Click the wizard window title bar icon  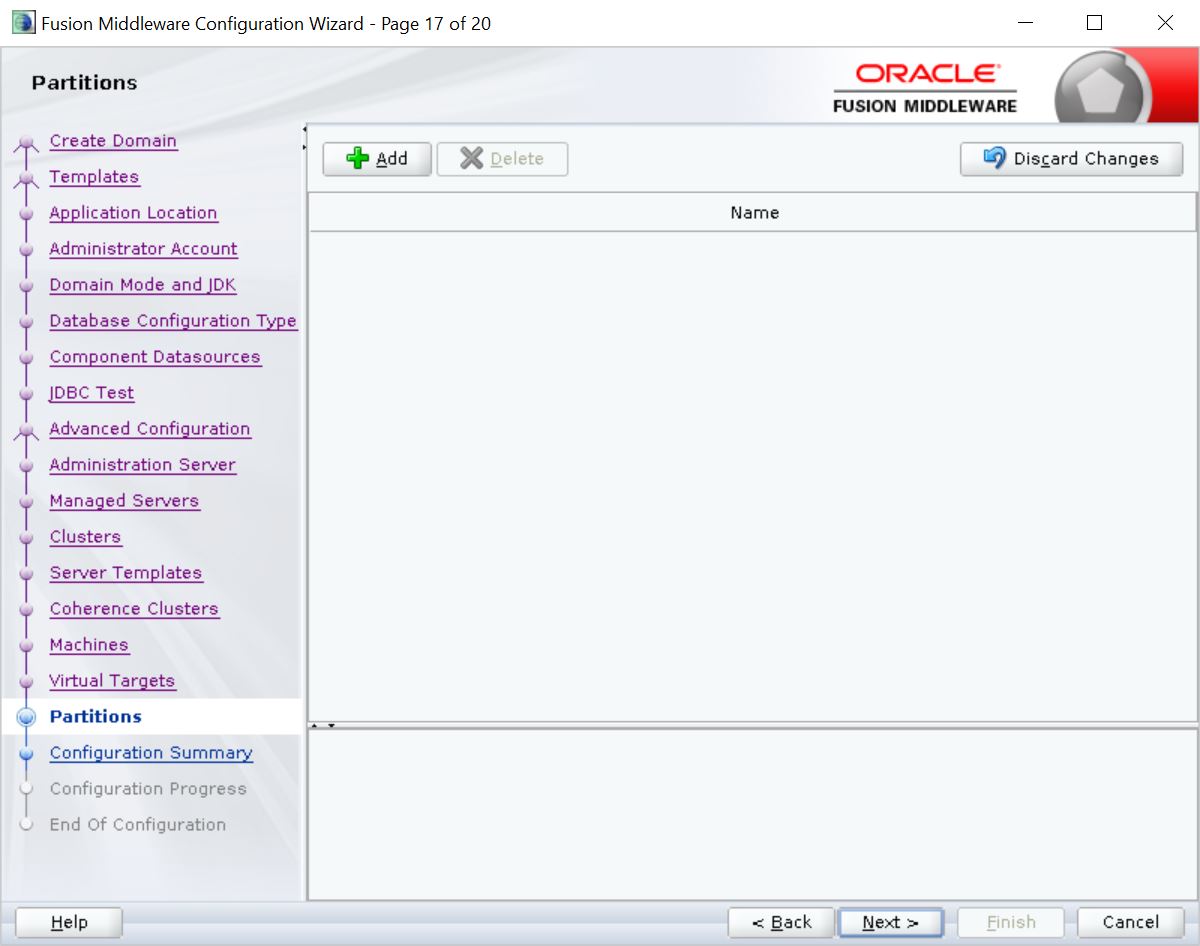(x=22, y=22)
